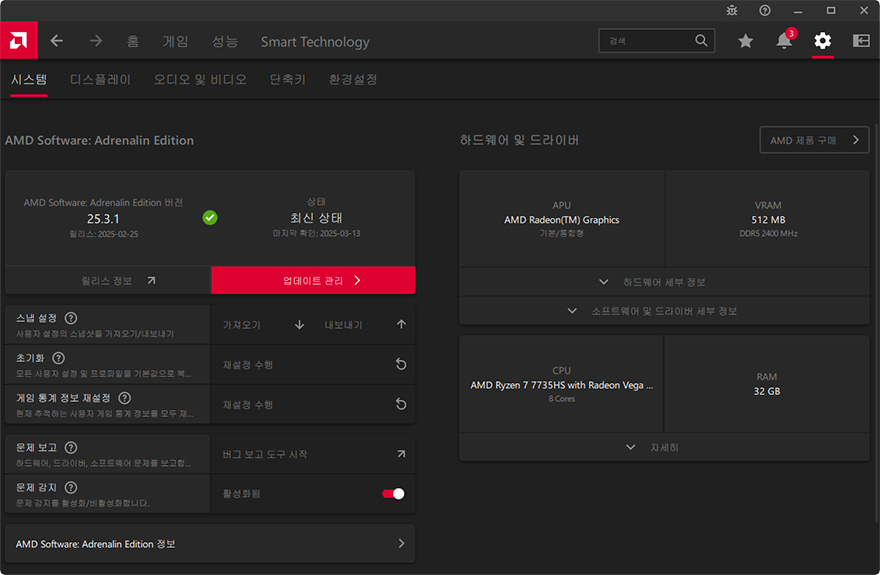Click the 마지막 확인: 2025-03-13 text
The height and width of the screenshot is (575, 880).
click(316, 233)
